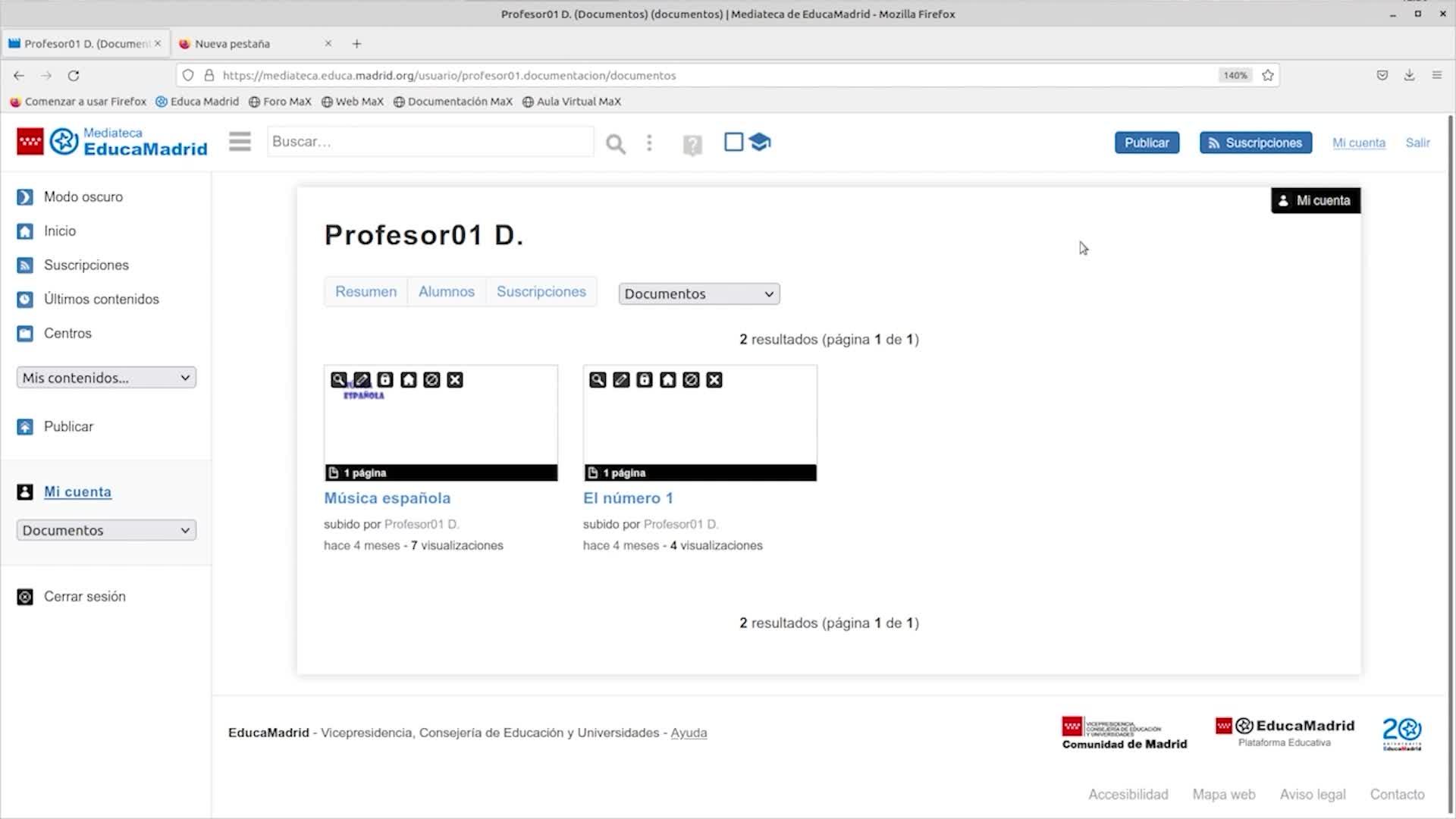Click the empty square box icon in header
1456x819 pixels.
click(x=733, y=142)
